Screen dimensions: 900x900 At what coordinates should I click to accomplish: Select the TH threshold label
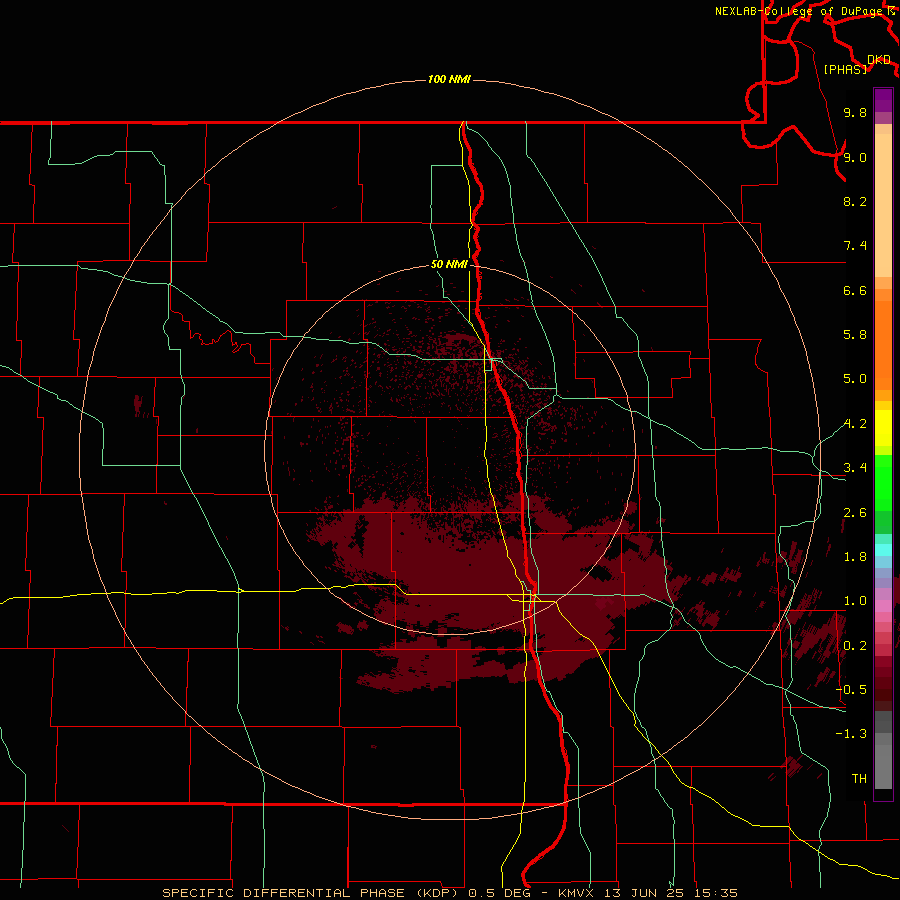859,779
